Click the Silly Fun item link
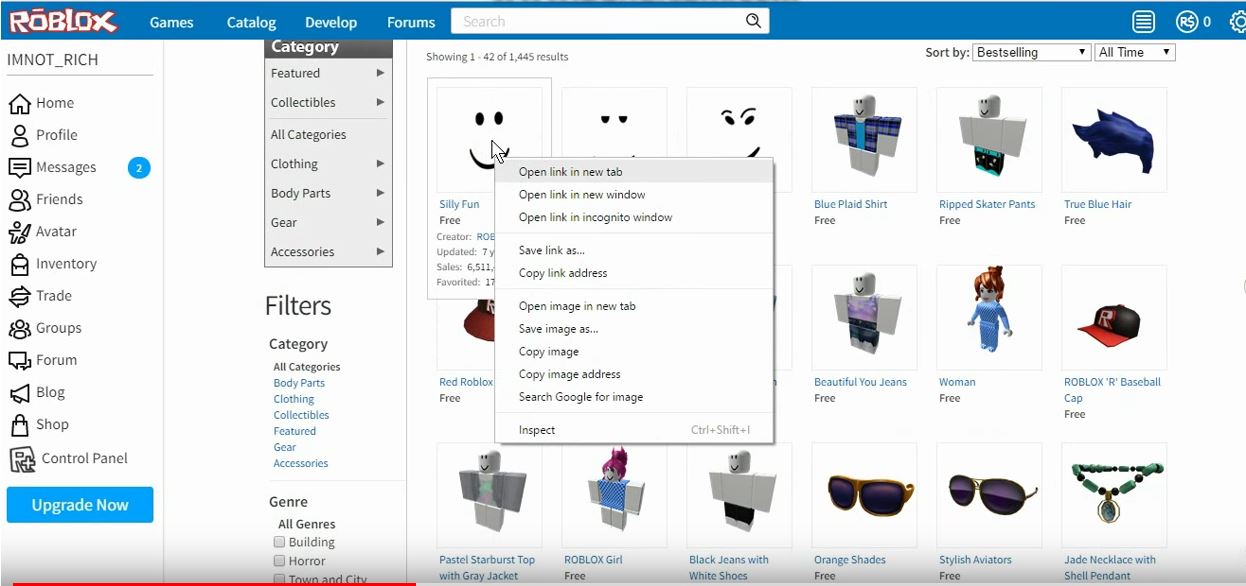This screenshot has height=586, width=1246. 459,204
